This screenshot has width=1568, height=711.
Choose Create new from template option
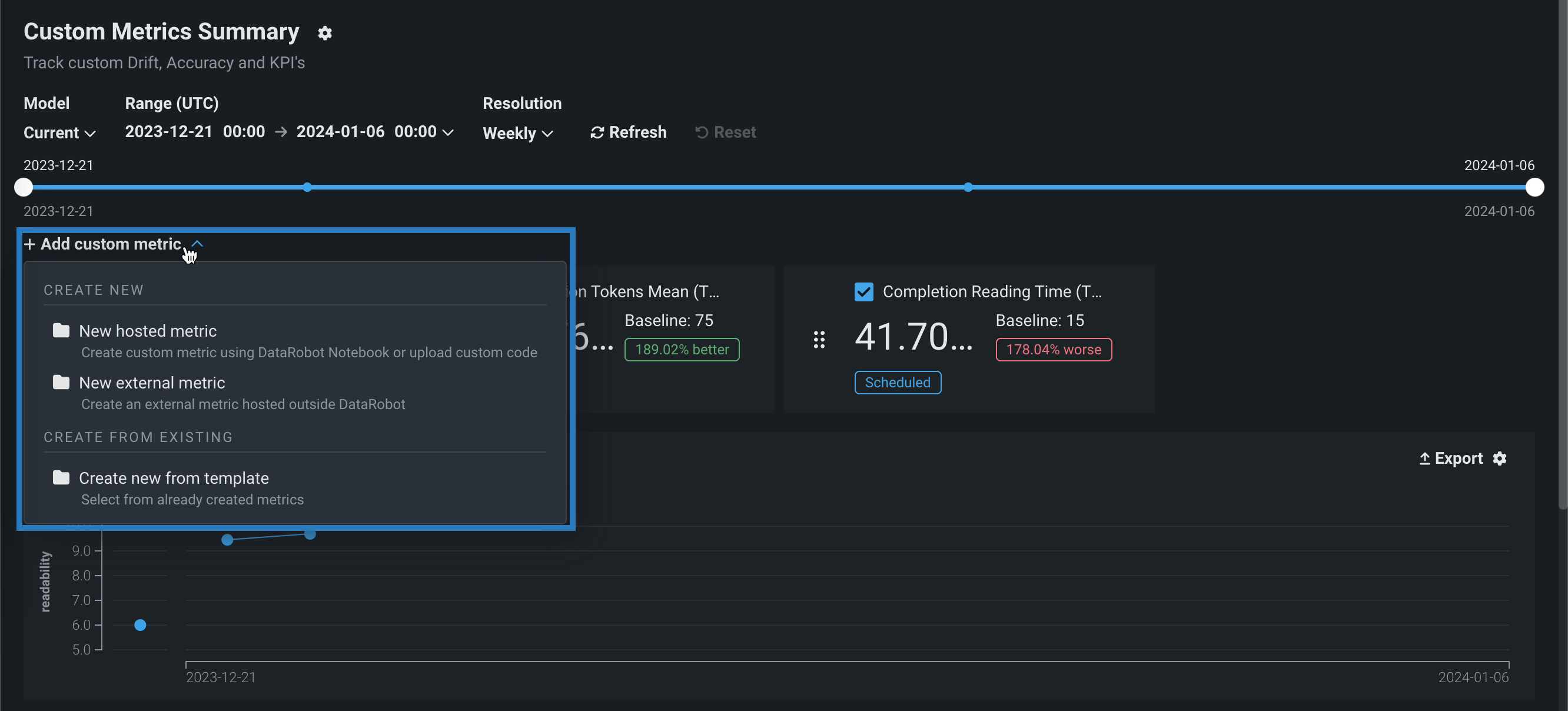(174, 479)
